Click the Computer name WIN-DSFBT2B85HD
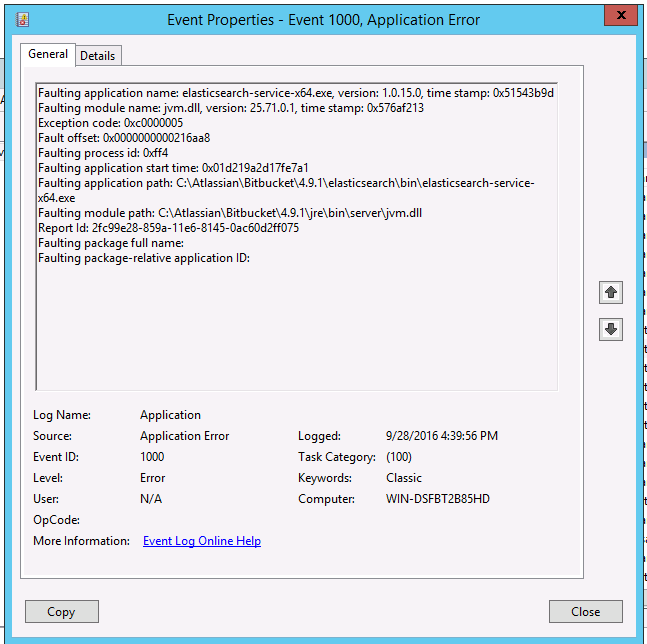The height and width of the screenshot is (644, 647). pyautogui.click(x=438, y=499)
